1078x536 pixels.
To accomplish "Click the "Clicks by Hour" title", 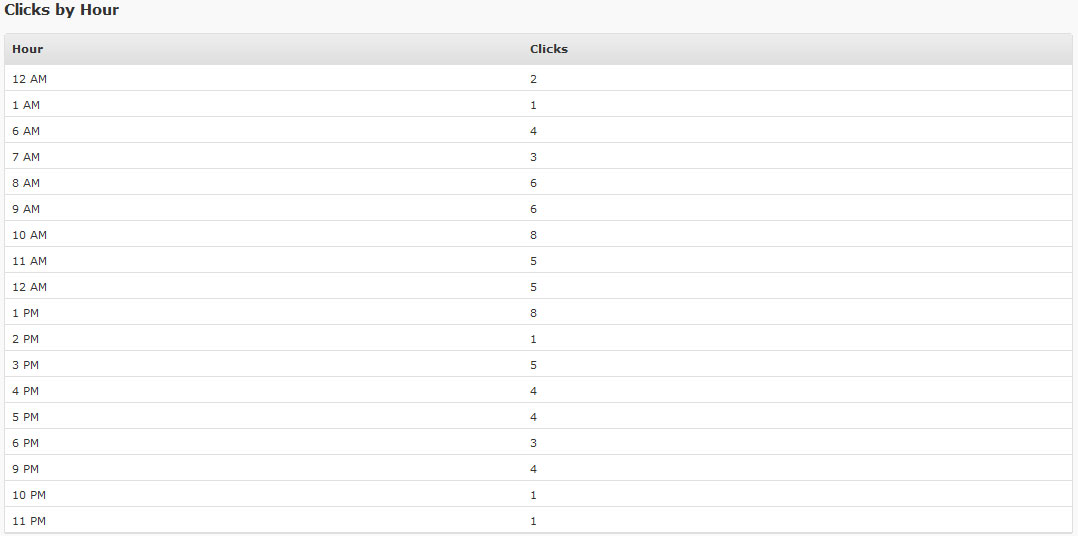I will point(62,10).
